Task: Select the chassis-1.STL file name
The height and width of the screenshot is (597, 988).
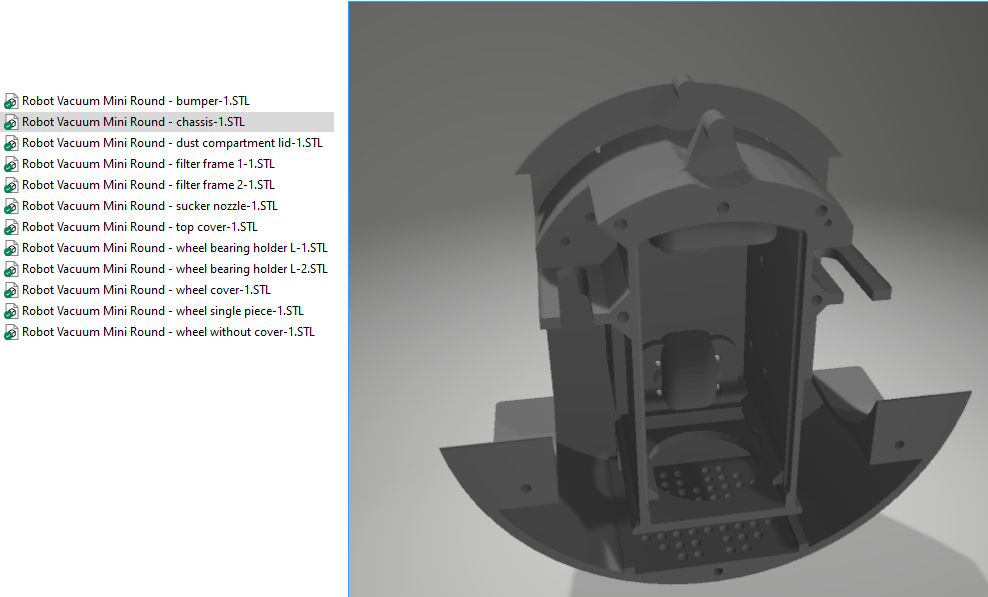Action: [133, 122]
